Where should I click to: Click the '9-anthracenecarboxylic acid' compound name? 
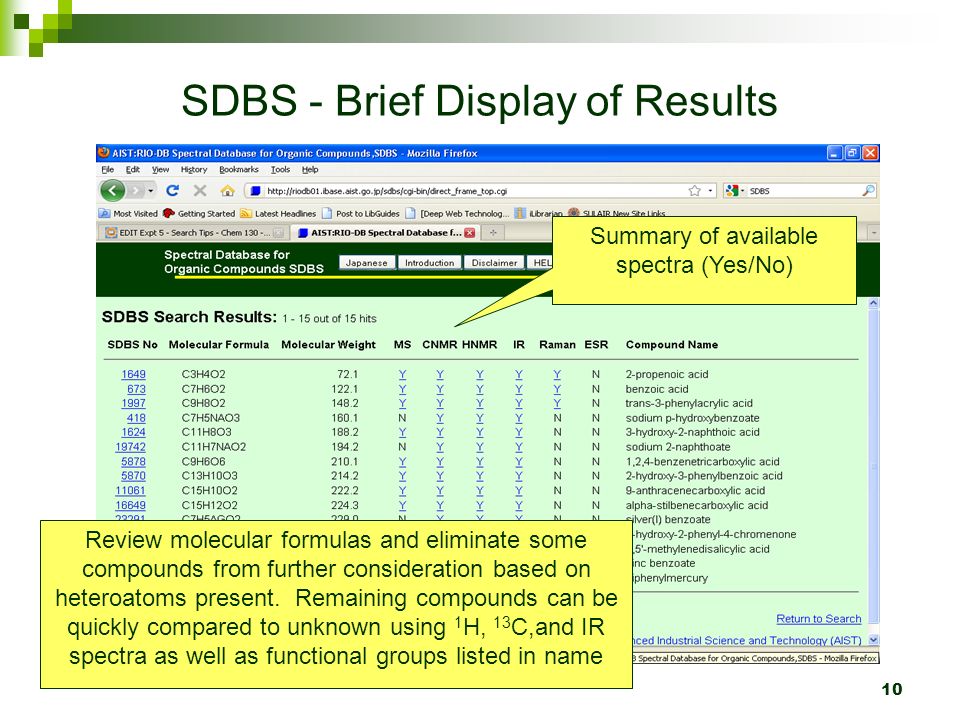pos(695,490)
